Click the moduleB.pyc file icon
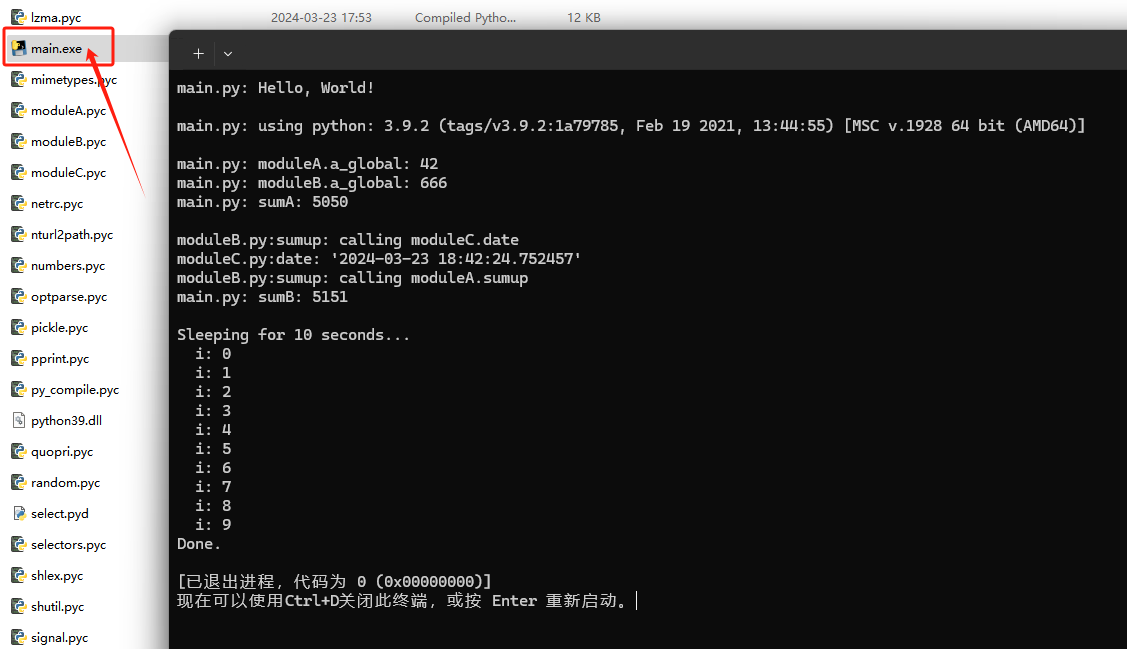Image resolution: width=1127 pixels, height=649 pixels. 19,142
